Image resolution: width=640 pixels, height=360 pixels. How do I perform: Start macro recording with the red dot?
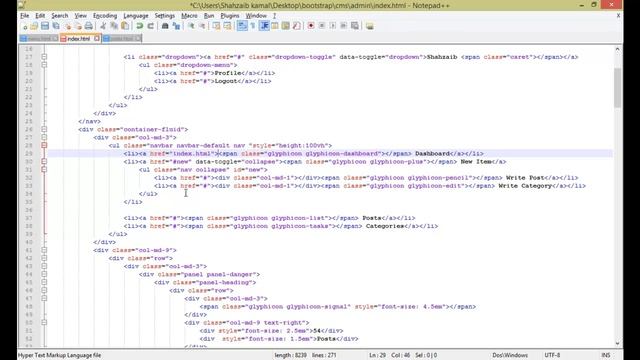click(311, 26)
